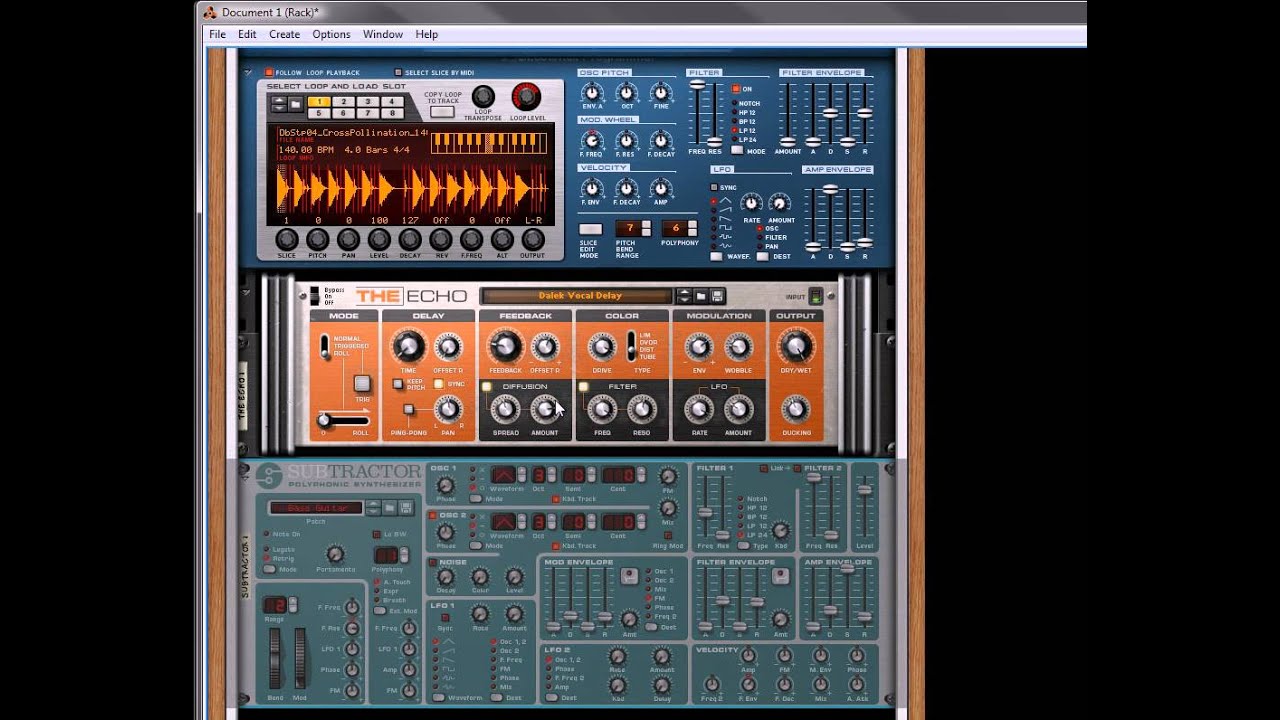Image resolution: width=1280 pixels, height=720 pixels.
Task: Click the Echo delay Time knob
Action: pyautogui.click(x=408, y=347)
